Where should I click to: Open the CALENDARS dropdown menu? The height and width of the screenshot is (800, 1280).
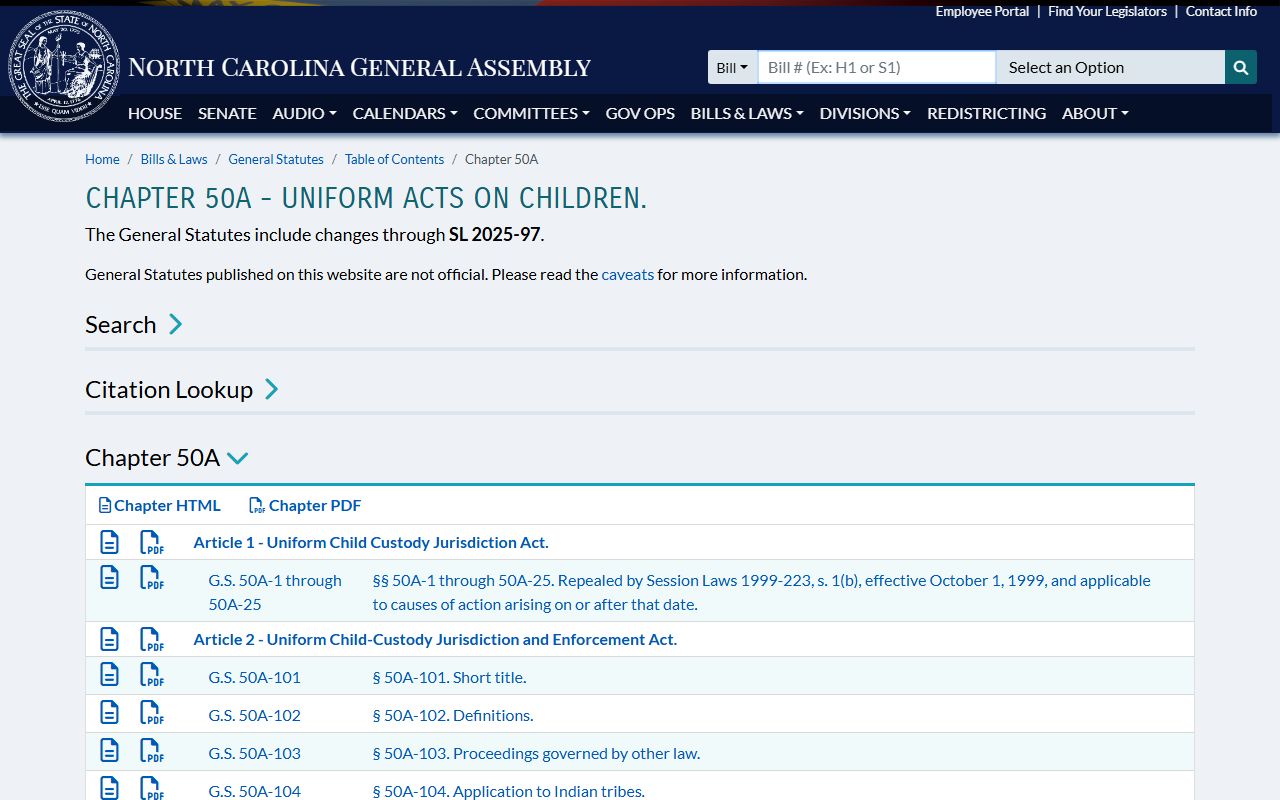tap(405, 113)
